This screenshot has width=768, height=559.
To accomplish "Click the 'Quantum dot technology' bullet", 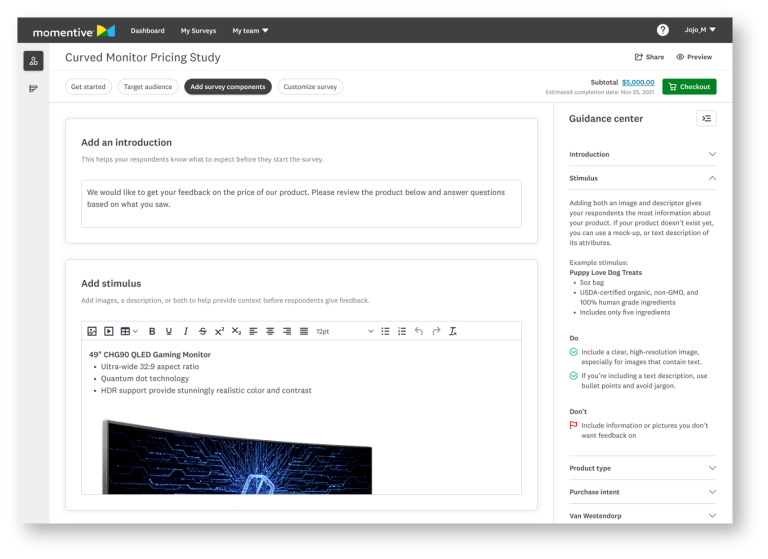I will 145,379.
